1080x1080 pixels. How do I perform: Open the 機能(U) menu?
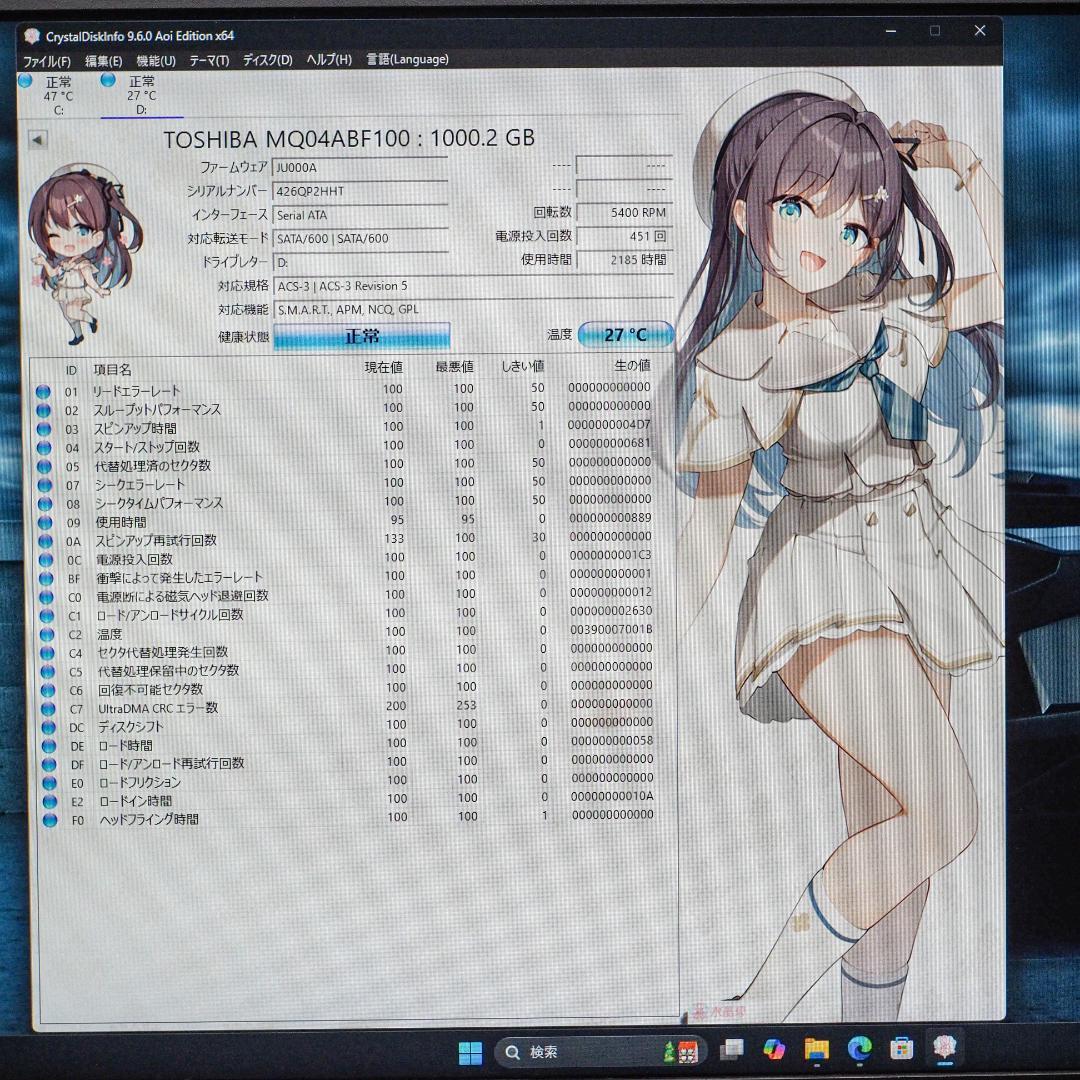tap(156, 61)
